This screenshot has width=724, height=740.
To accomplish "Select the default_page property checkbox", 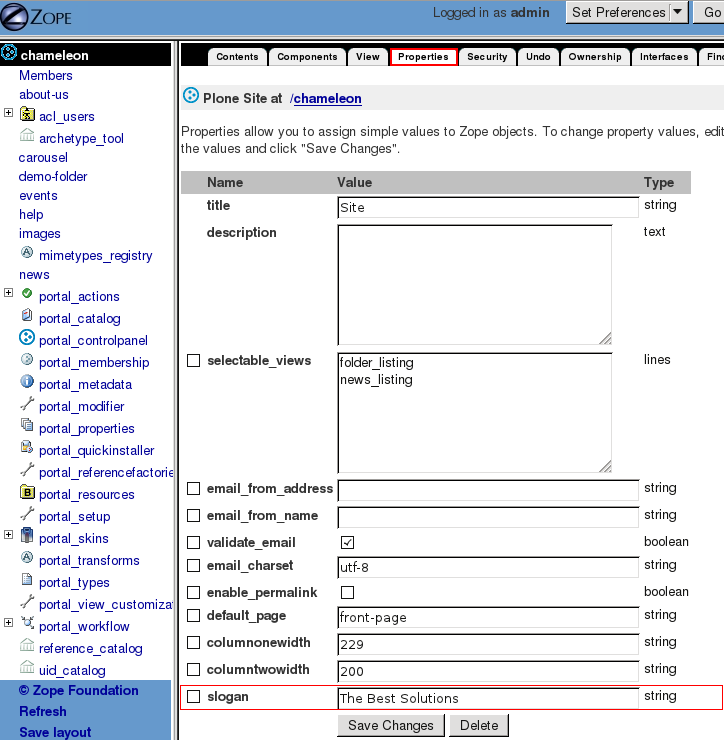I will point(194,615).
